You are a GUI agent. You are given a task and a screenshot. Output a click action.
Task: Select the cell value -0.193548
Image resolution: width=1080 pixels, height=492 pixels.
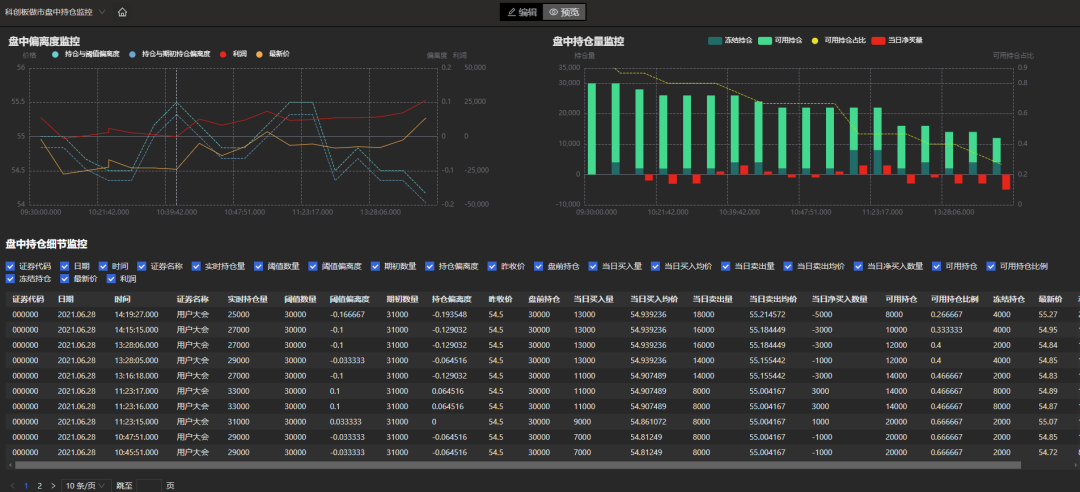click(449, 314)
